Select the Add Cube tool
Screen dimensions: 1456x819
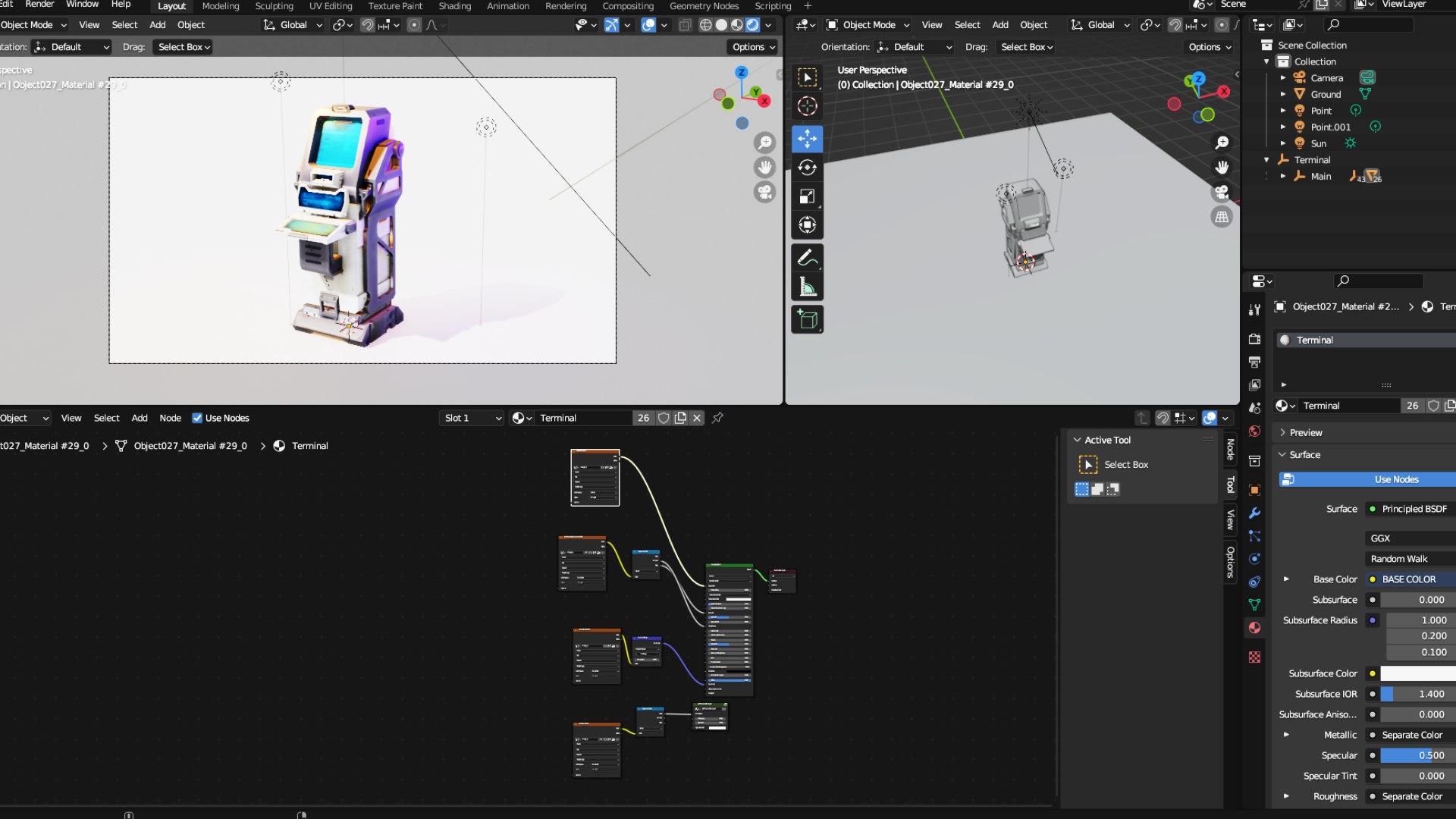point(807,320)
